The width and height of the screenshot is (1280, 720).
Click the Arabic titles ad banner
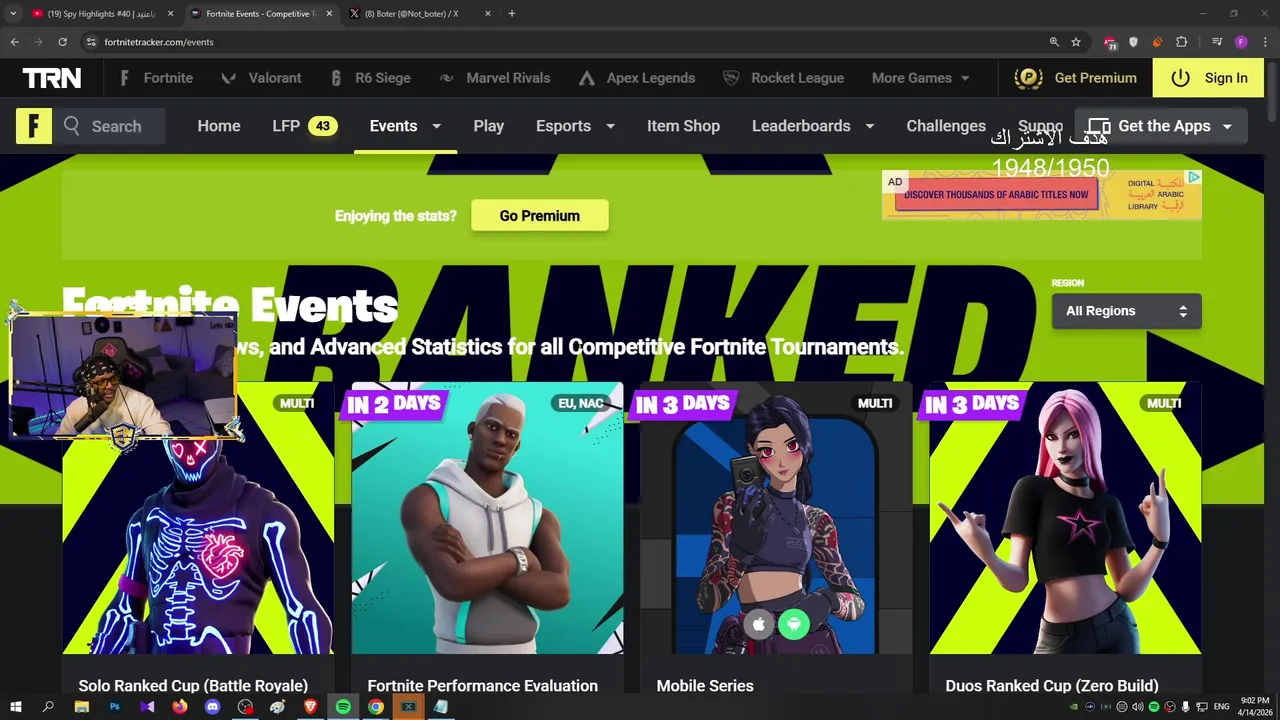pos(1042,195)
